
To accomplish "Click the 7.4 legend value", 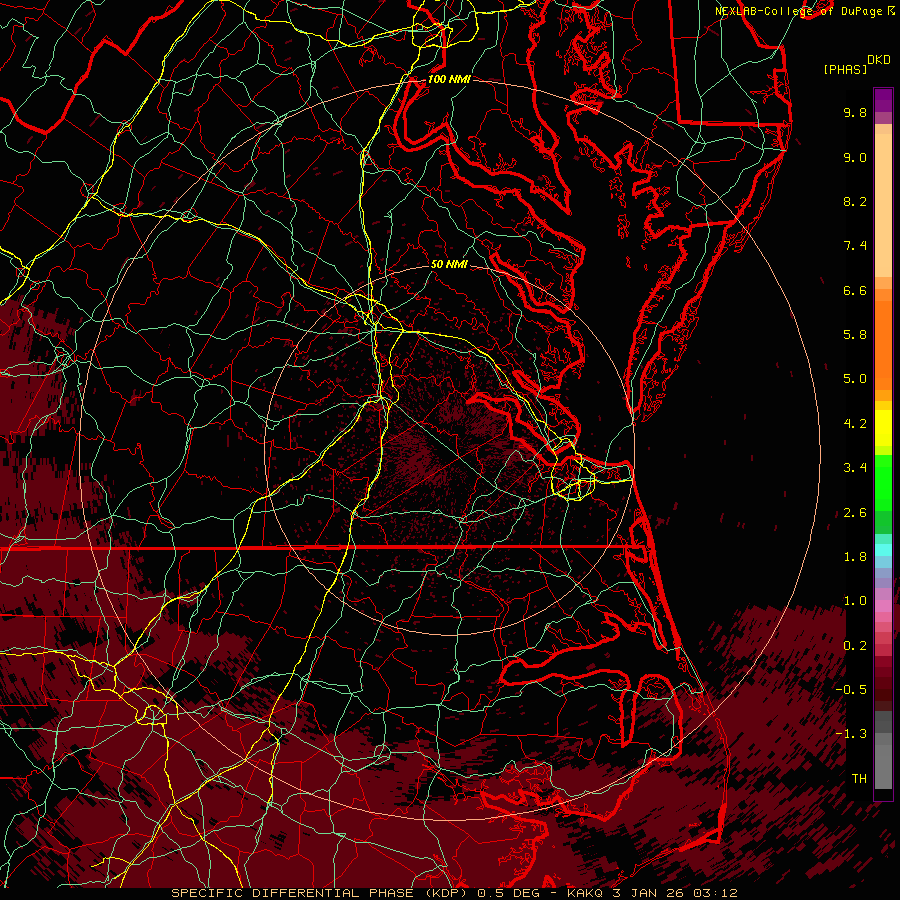I will pos(855,246).
